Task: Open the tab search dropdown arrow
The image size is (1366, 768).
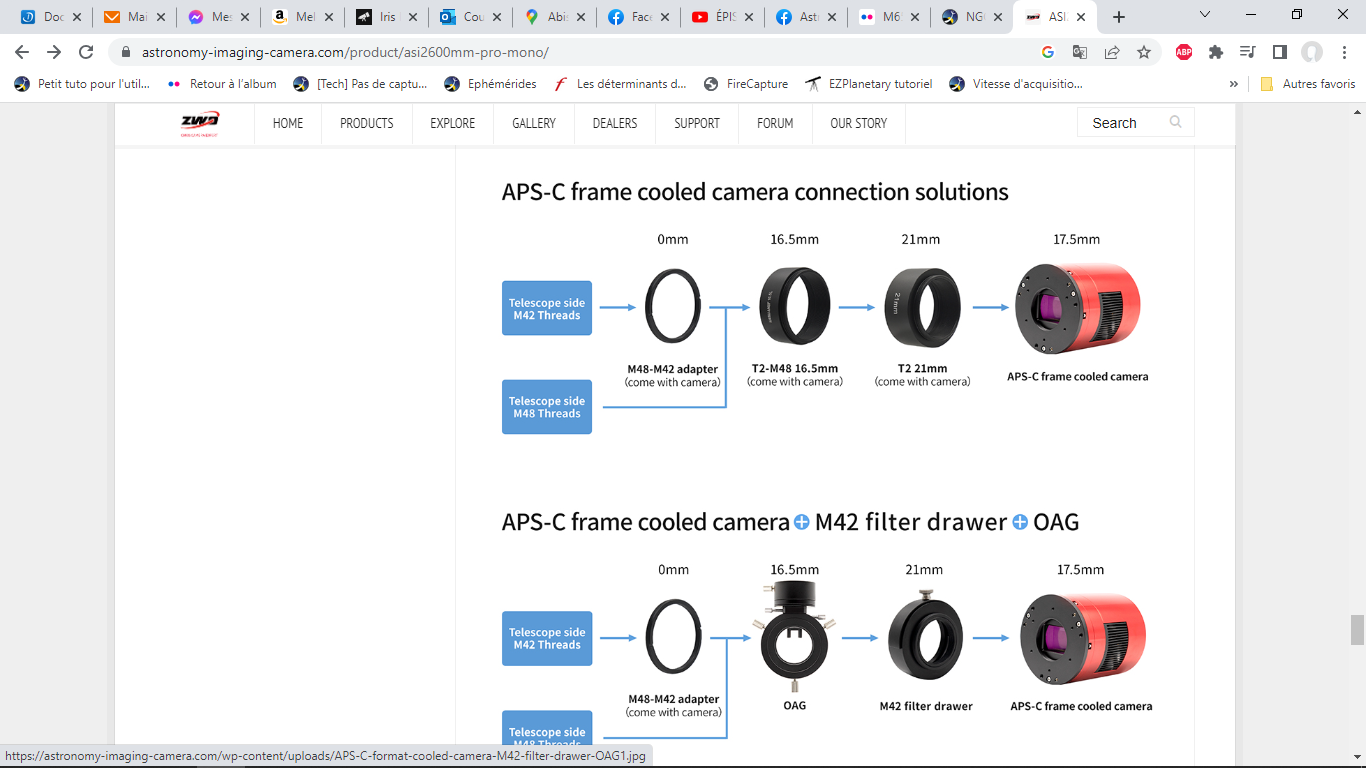Action: 1205,15
